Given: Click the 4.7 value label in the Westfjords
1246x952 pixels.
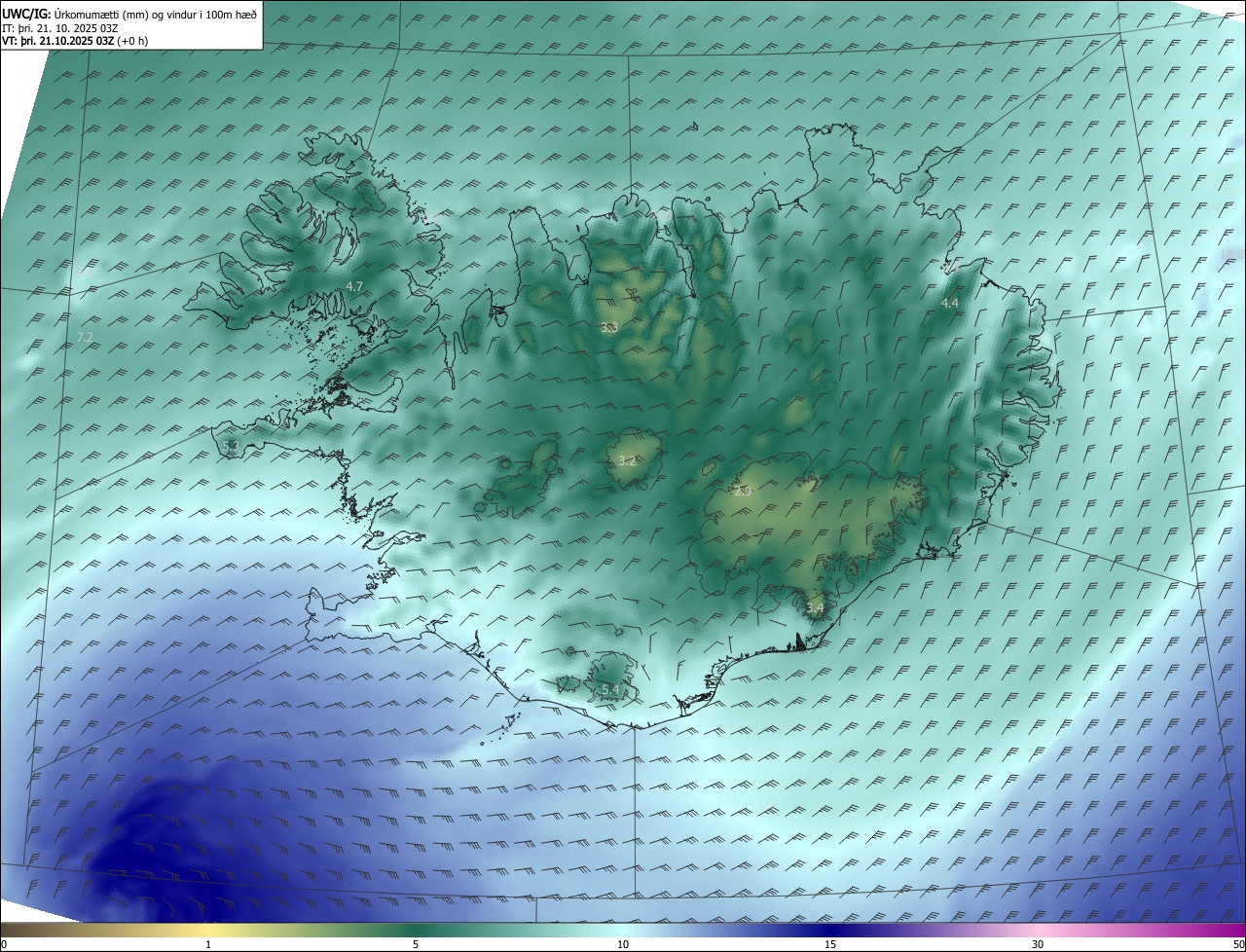Looking at the screenshot, I should [354, 286].
